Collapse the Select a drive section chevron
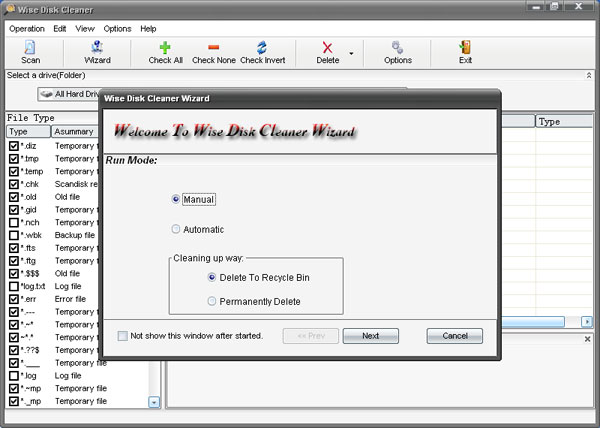The height and width of the screenshot is (428, 600). point(589,76)
